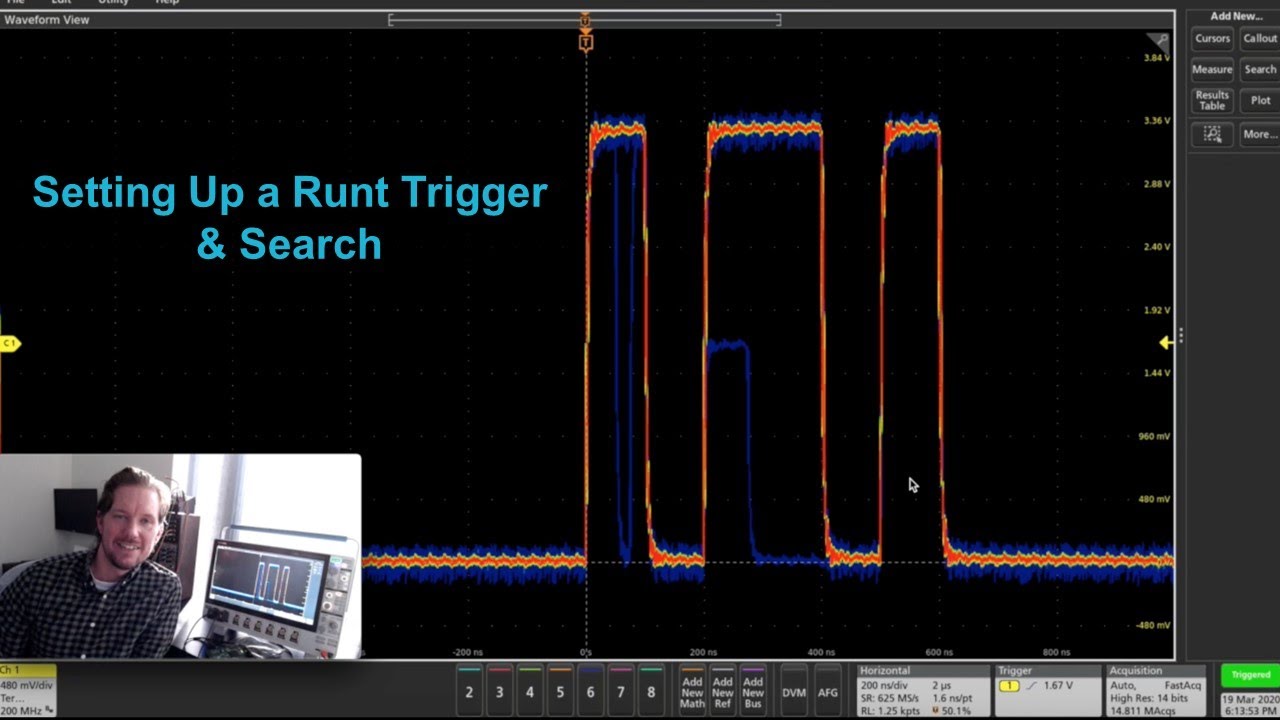
Task: Click the green Triggered status button
Action: point(1250,675)
